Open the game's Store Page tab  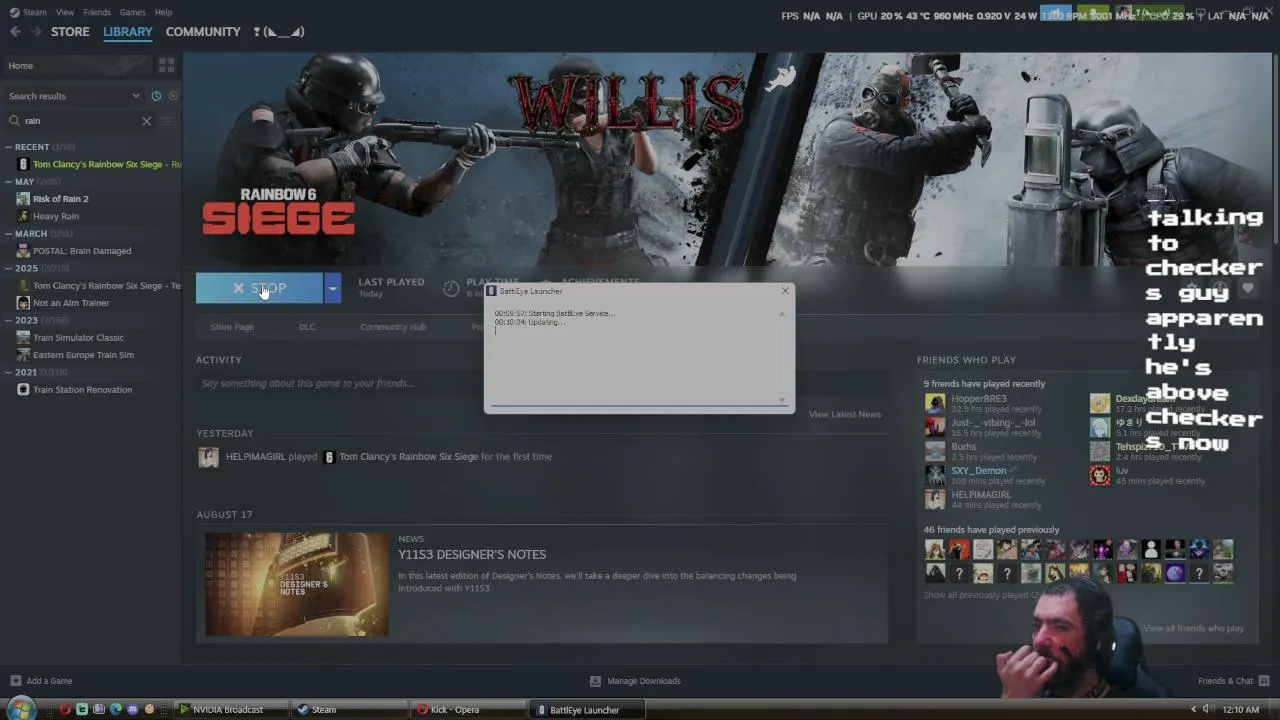click(232, 327)
